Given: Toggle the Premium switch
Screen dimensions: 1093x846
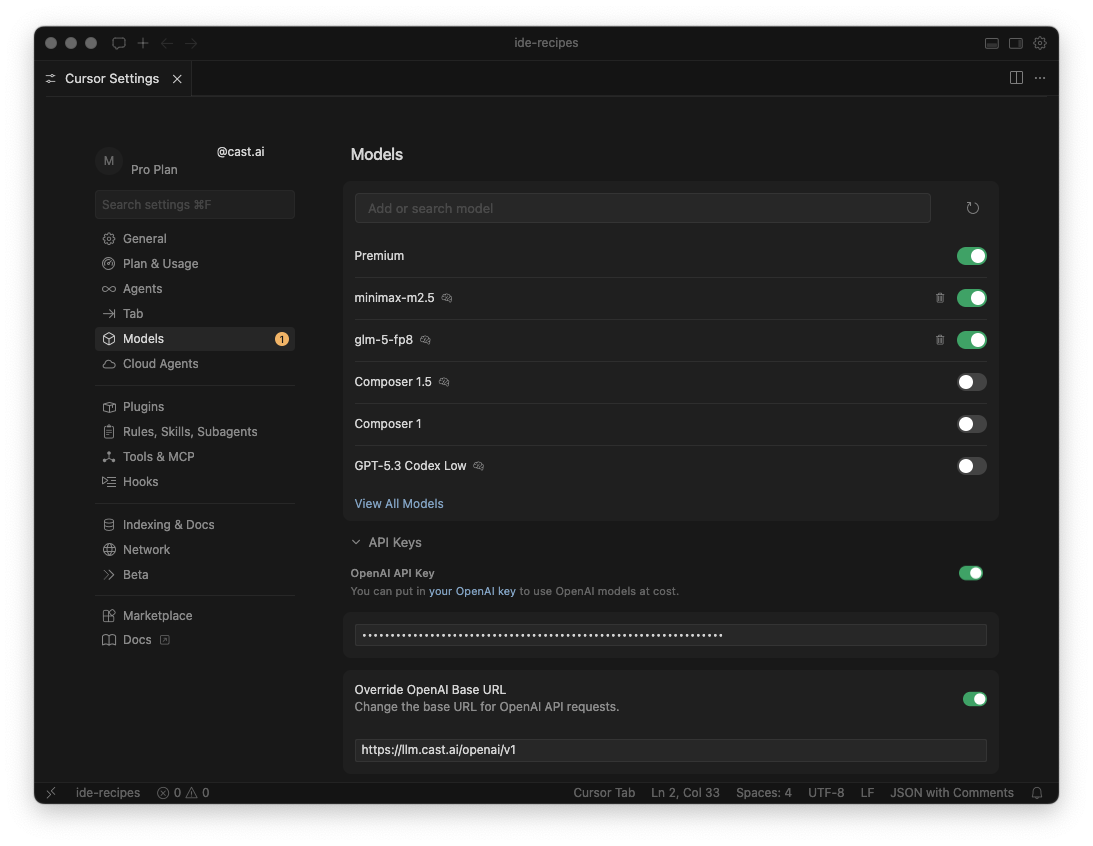Looking at the screenshot, I should (972, 256).
